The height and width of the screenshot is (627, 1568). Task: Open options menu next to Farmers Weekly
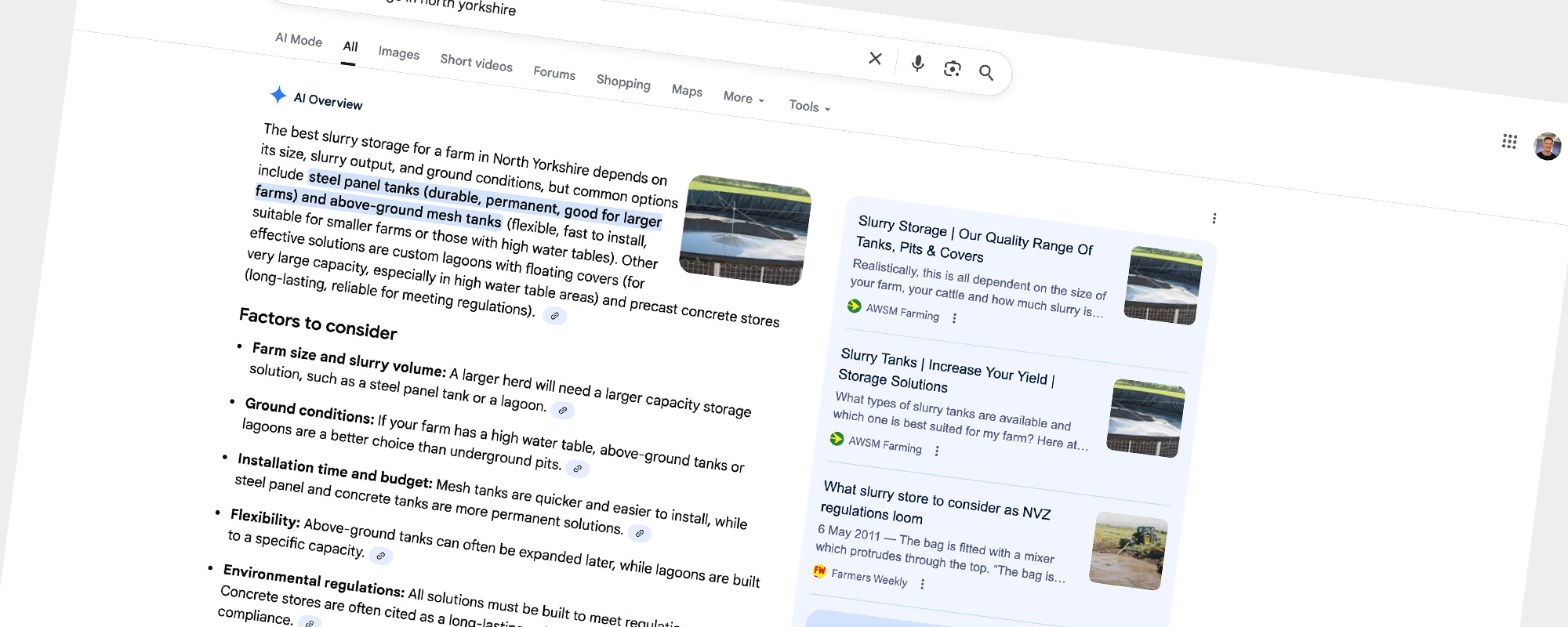click(922, 584)
